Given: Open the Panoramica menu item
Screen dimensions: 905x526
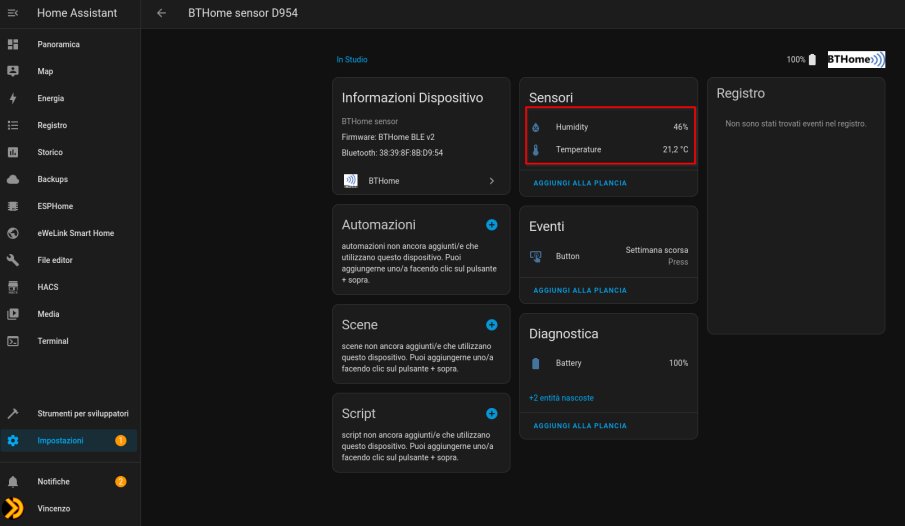Looking at the screenshot, I should click(x=69, y=44).
